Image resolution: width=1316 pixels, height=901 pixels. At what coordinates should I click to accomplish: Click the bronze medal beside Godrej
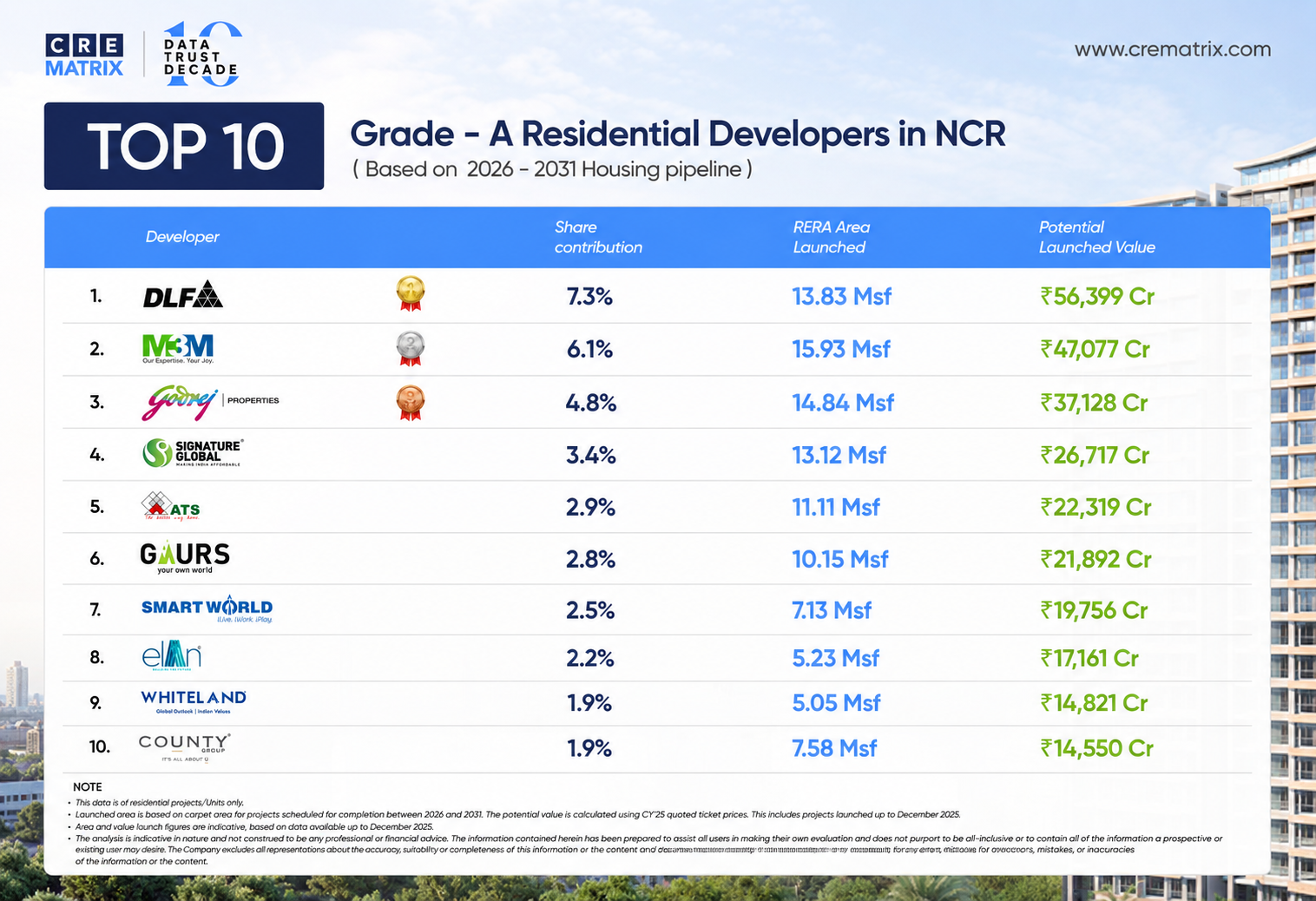tap(410, 403)
